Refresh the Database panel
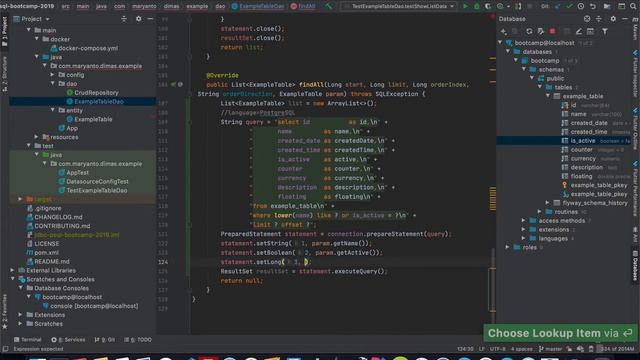Screen dimensions: 640x360 pyautogui.click(x=529, y=31)
